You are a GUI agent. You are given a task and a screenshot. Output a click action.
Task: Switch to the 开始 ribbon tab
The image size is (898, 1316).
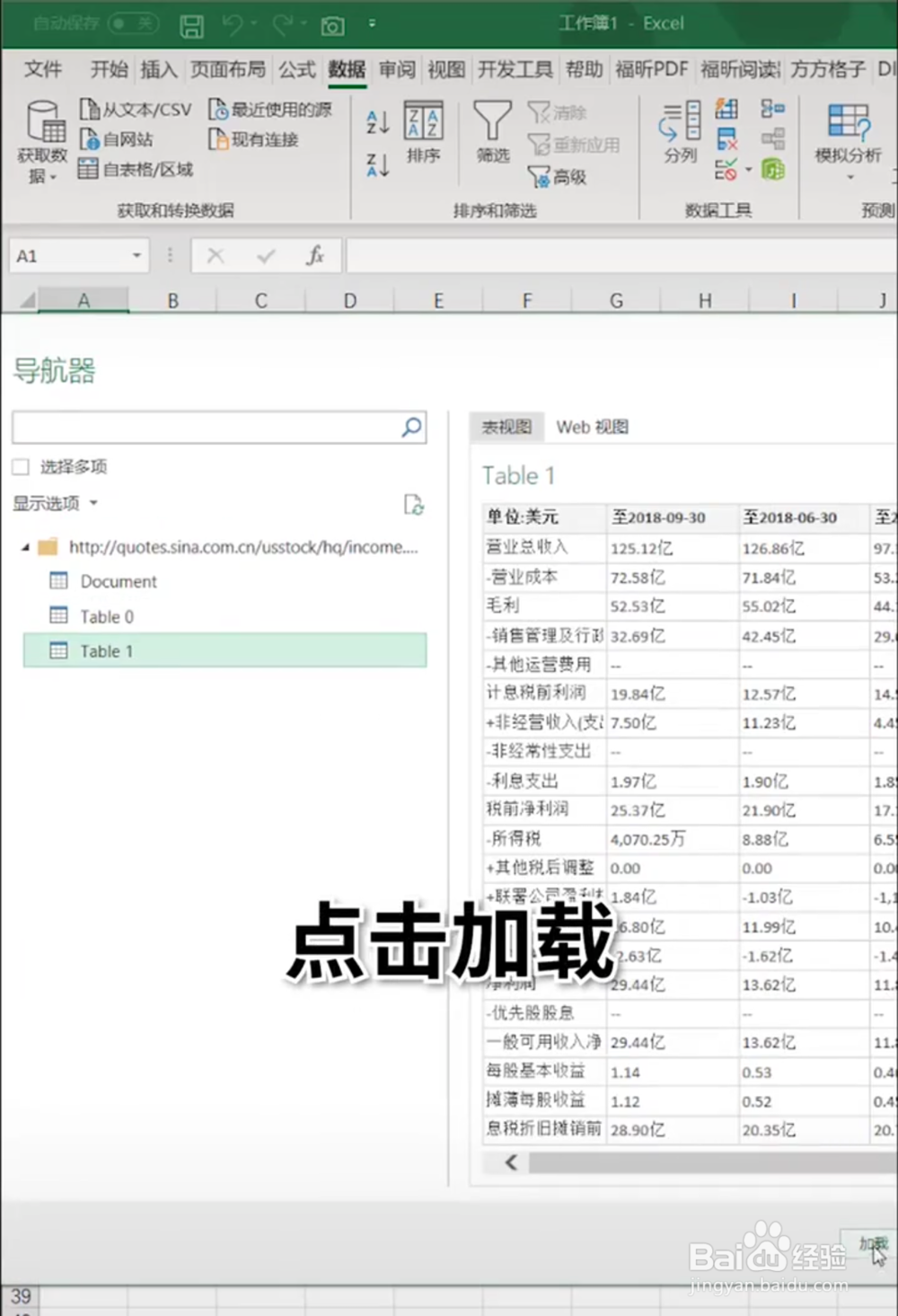point(109,69)
